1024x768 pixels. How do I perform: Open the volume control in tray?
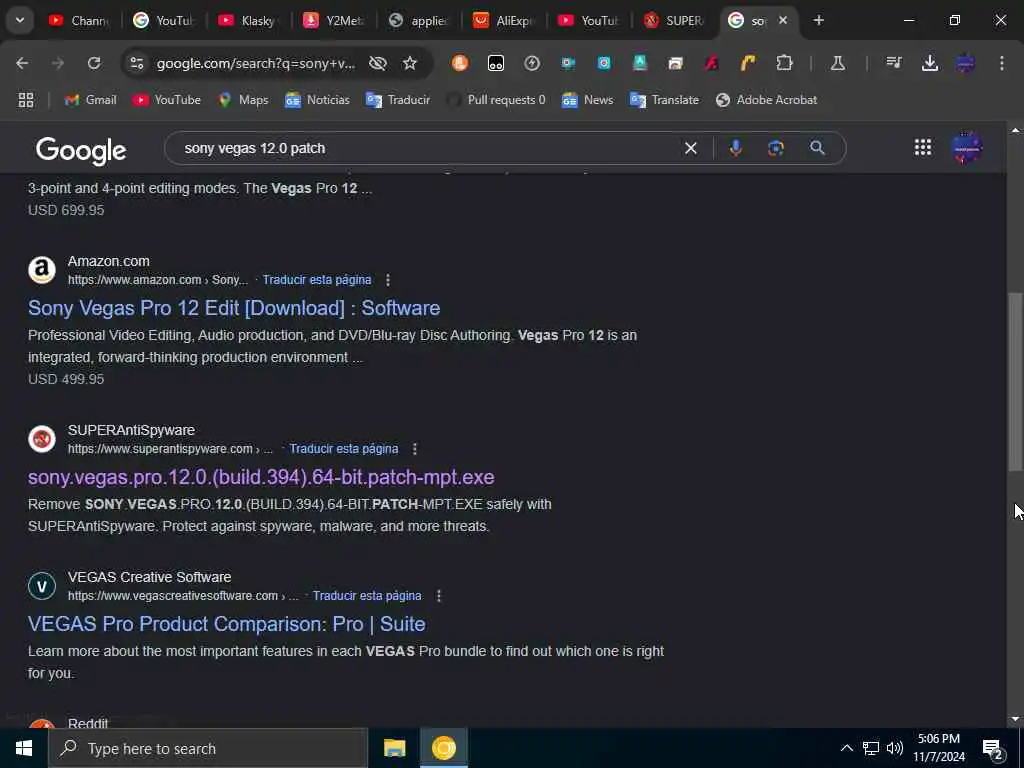coord(895,748)
